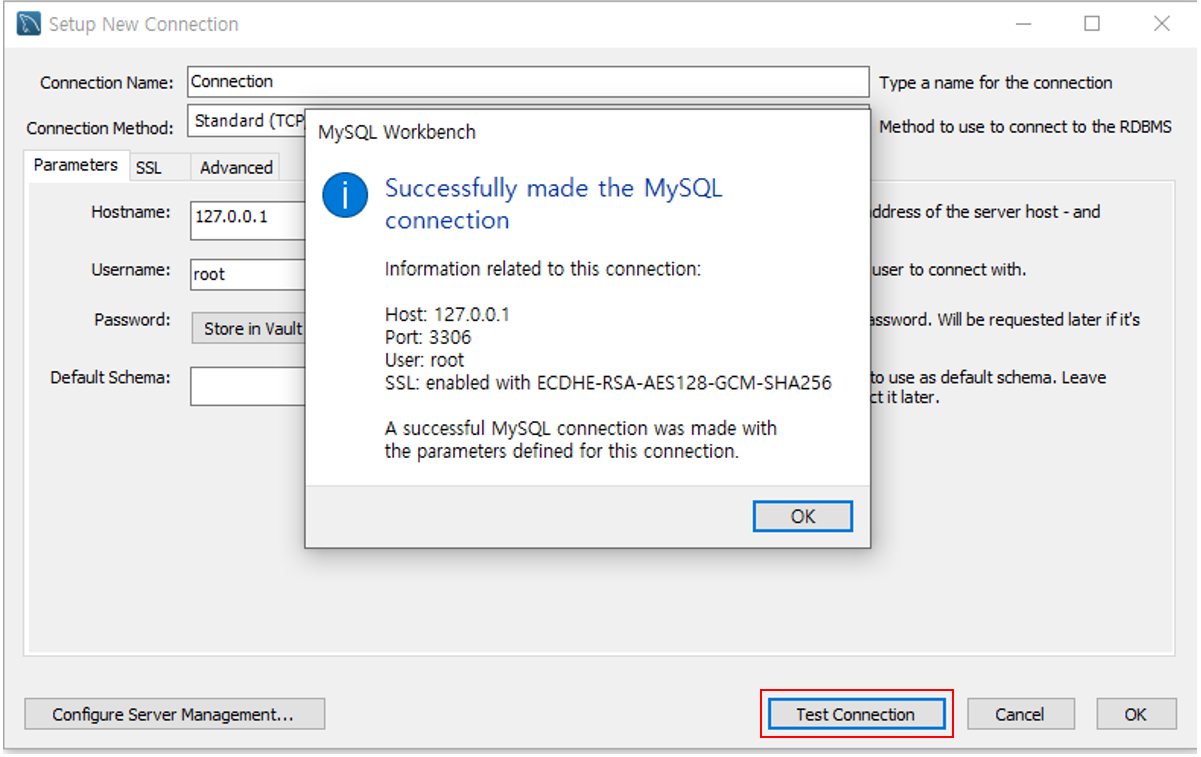1201x757 pixels.
Task: Maximize the Setup New Connection window
Action: (1093, 23)
